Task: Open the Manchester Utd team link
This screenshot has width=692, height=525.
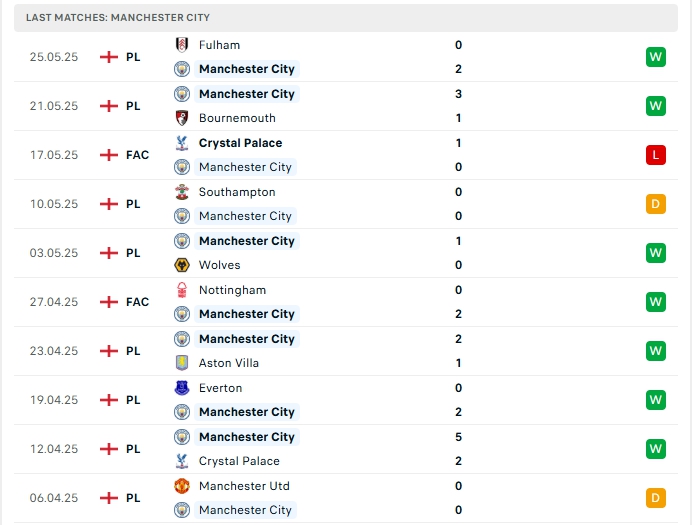Action: click(245, 486)
